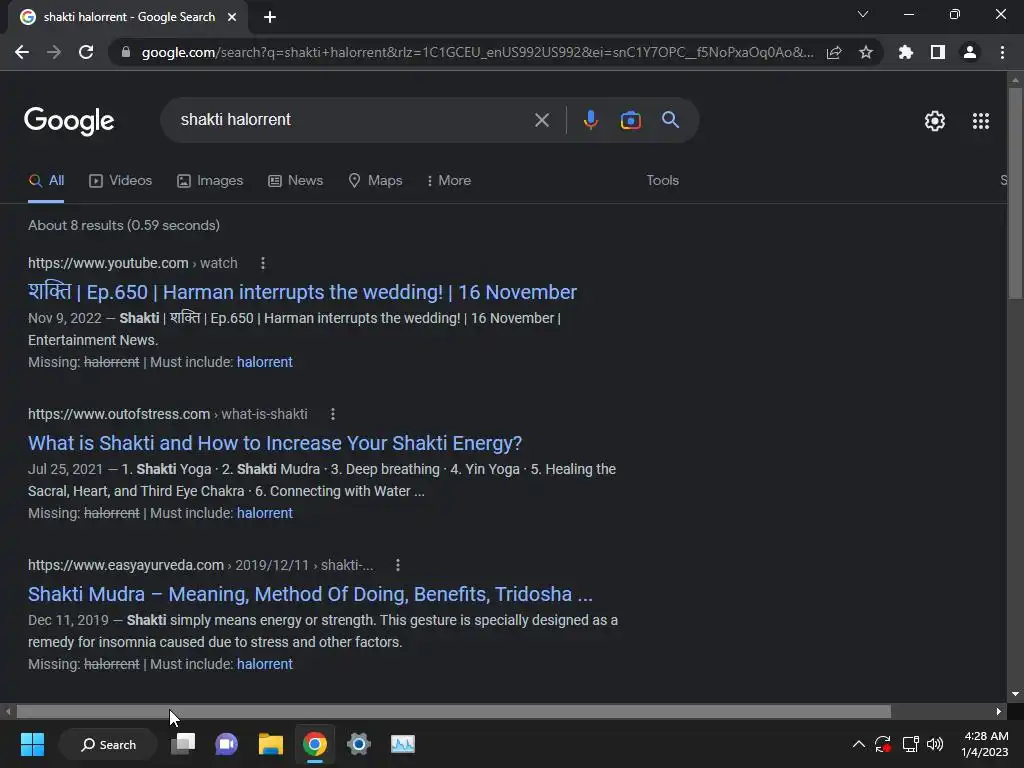Open network settings from the tray
1024x768 pixels.
coord(910,744)
